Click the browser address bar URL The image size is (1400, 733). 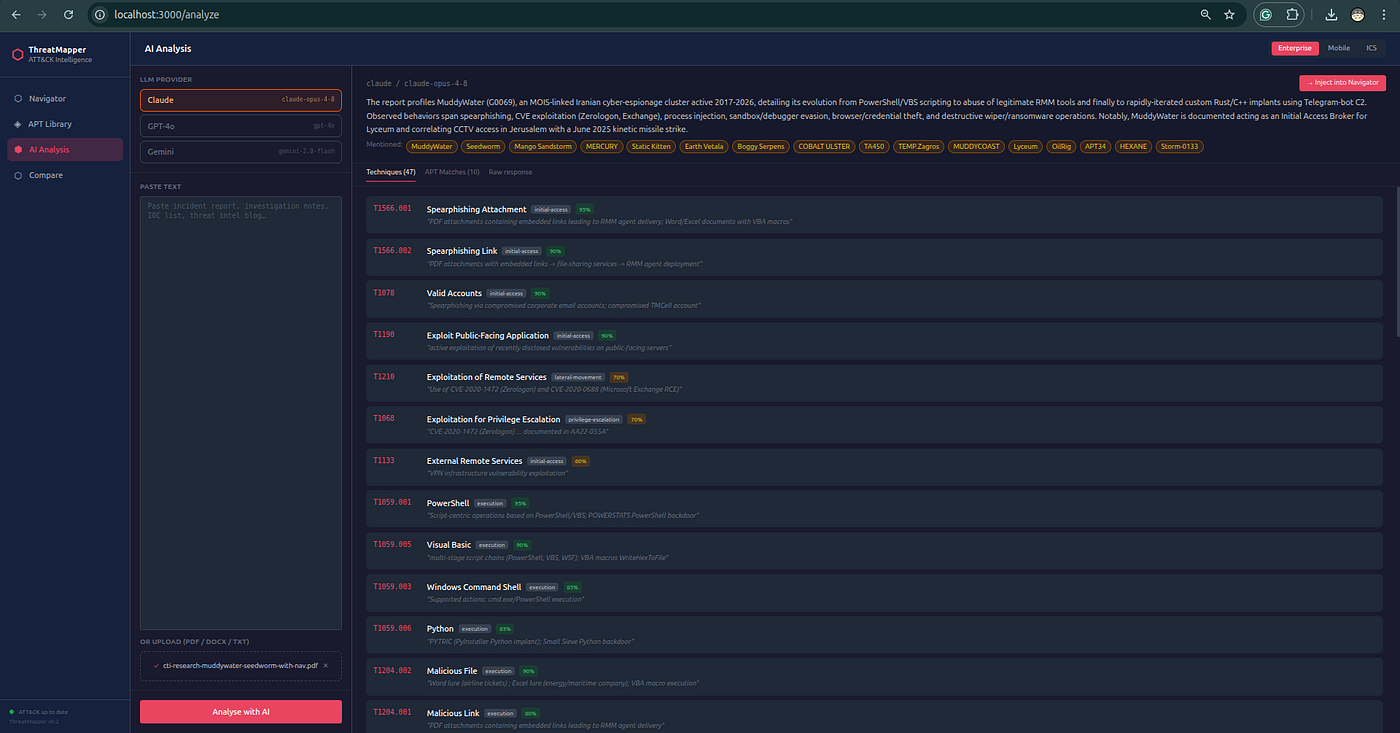(x=167, y=15)
